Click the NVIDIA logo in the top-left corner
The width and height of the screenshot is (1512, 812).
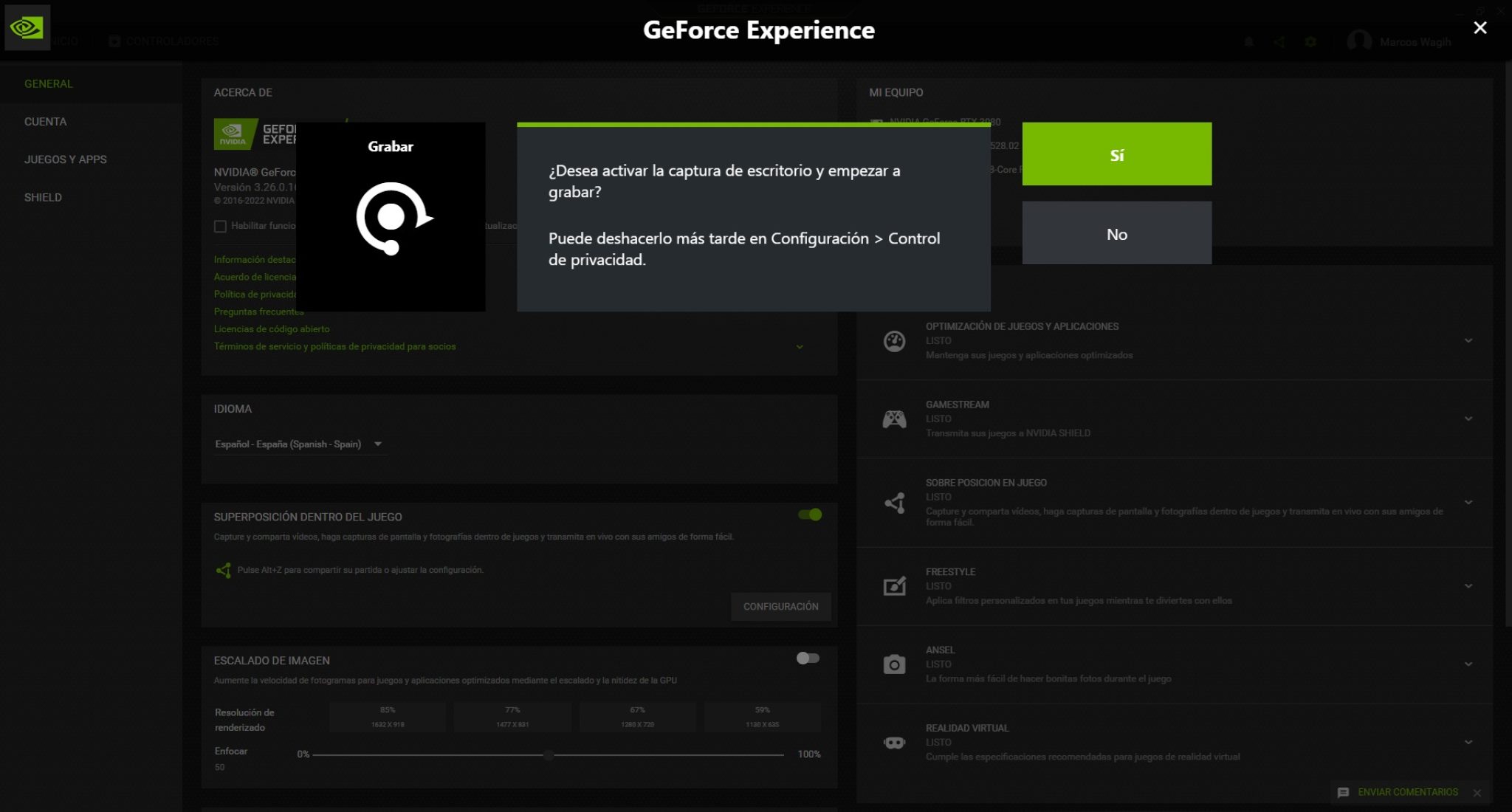click(27, 27)
